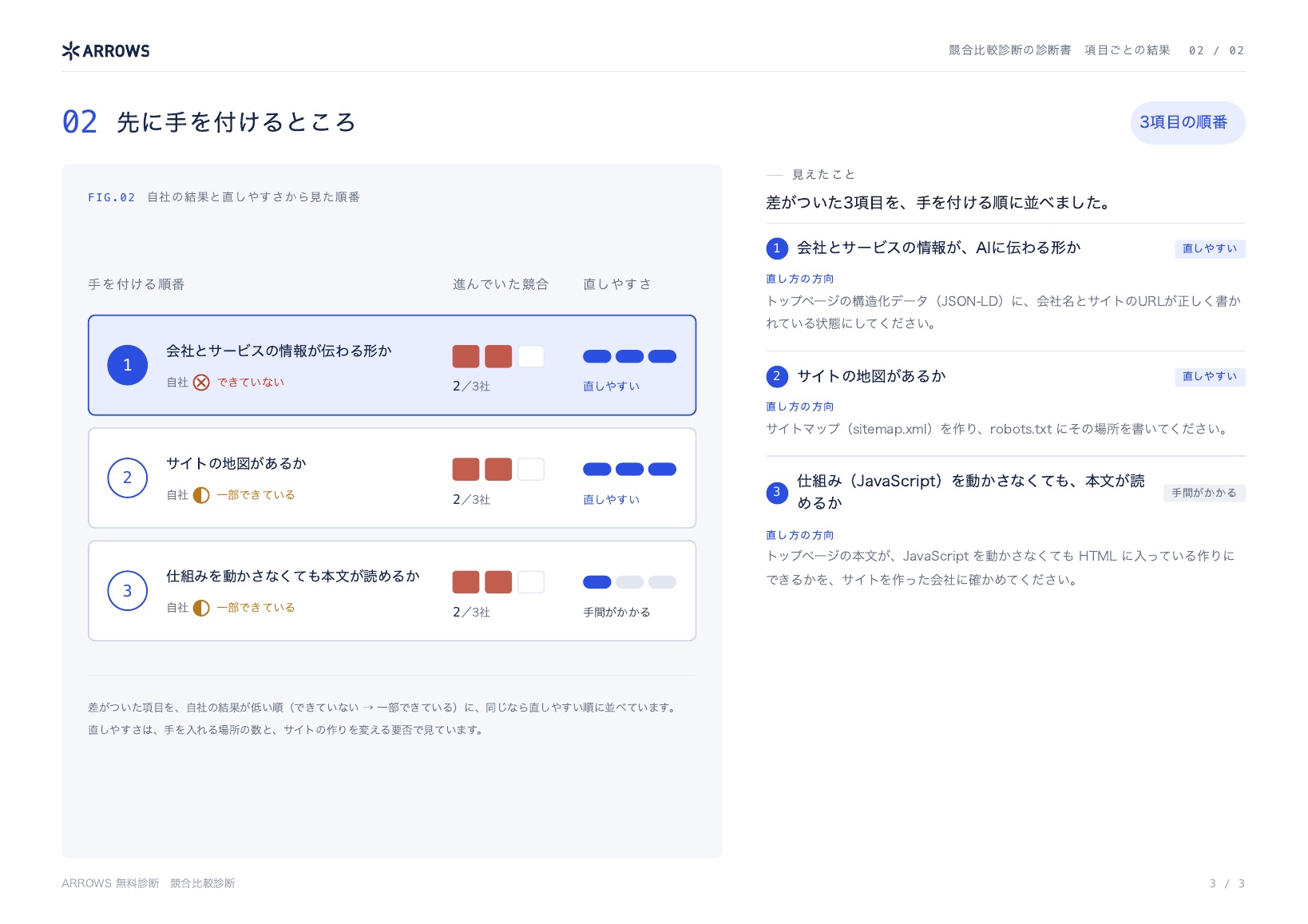Viewport: 1308px width, 924px height.
Task: Click the outlined number 2 circle in the sitemap card
Action: (128, 478)
